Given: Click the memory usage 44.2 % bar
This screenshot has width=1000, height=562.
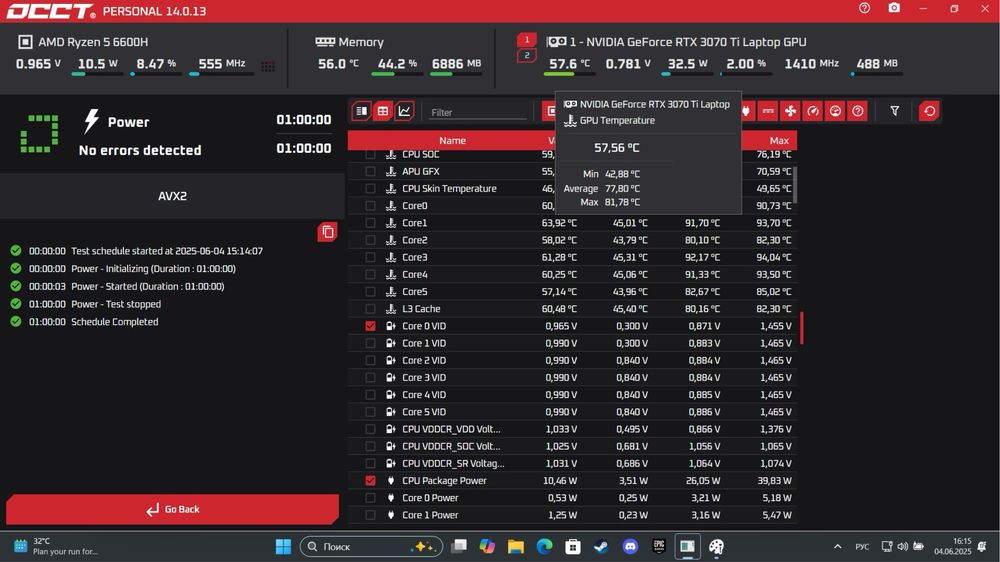Looking at the screenshot, I should click(396, 74).
